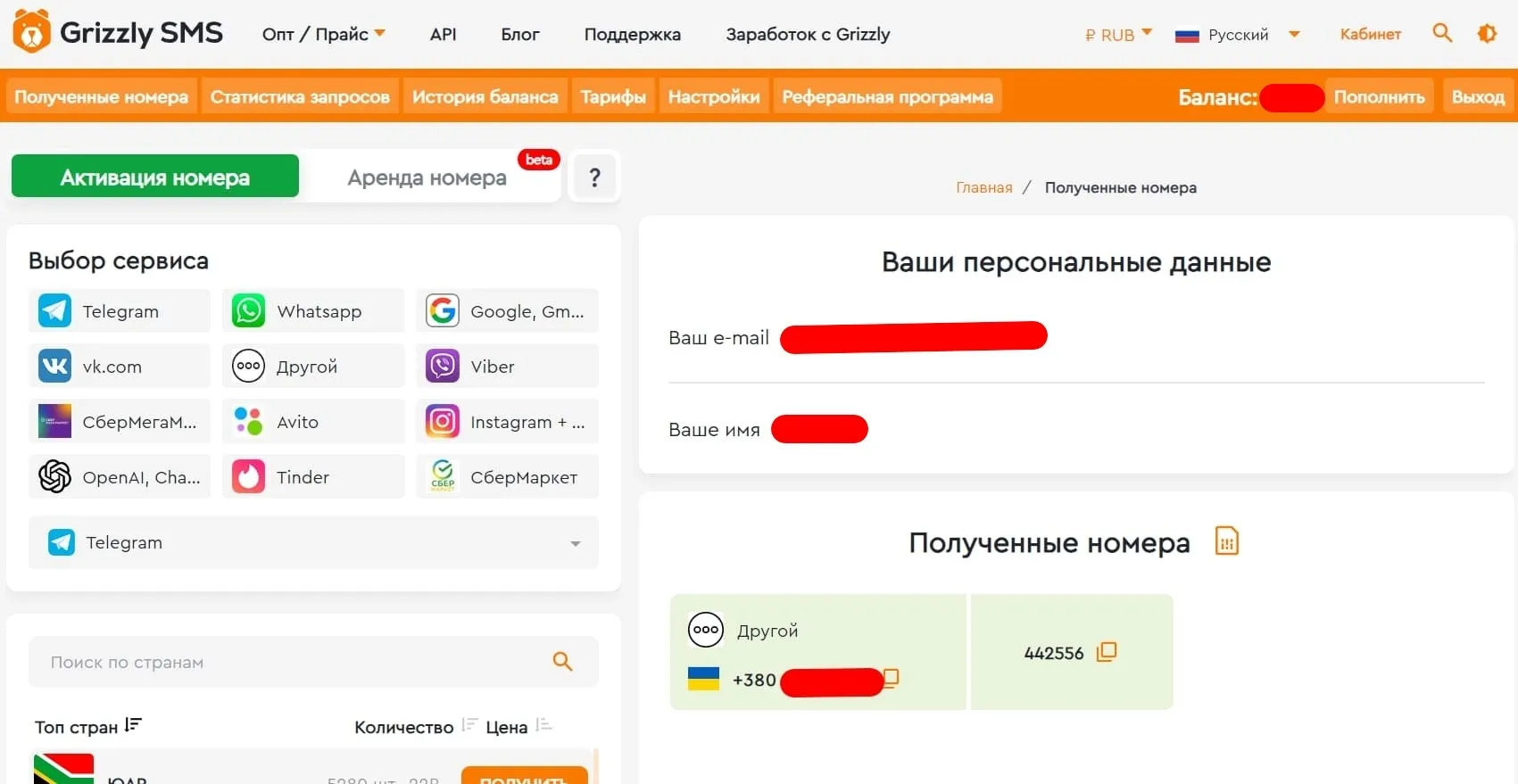This screenshot has height=784, width=1518.
Task: Select the Instagram service tile
Action: click(x=507, y=421)
